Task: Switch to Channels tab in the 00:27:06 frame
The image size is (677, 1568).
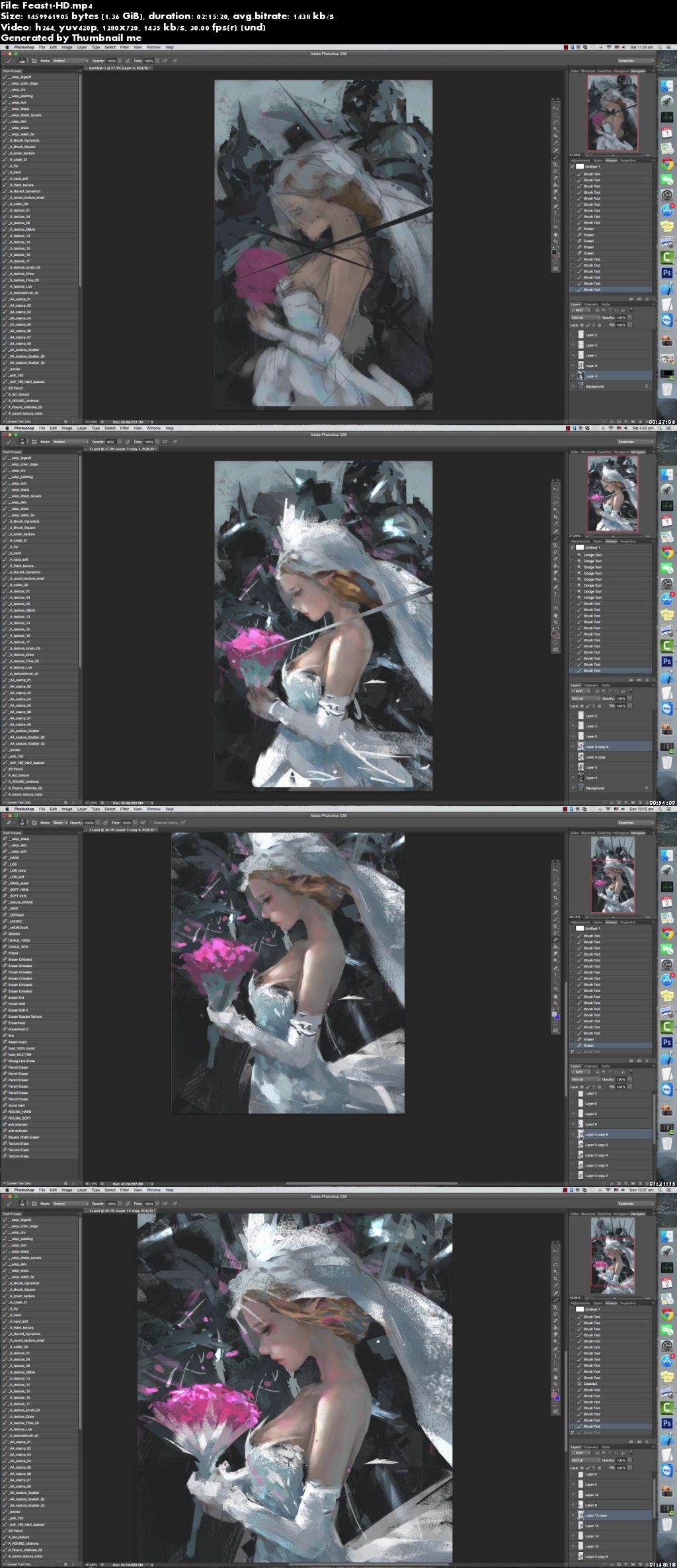Action: (590, 304)
